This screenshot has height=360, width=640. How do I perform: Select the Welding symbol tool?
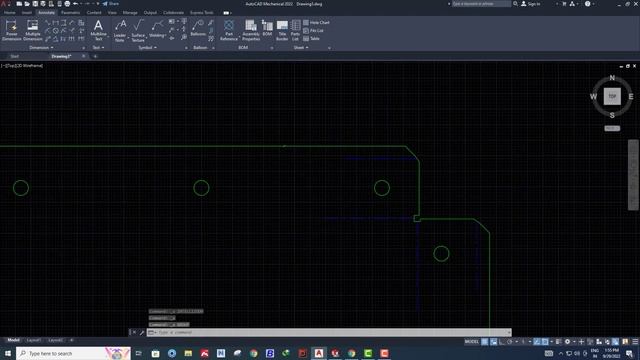tap(157, 29)
